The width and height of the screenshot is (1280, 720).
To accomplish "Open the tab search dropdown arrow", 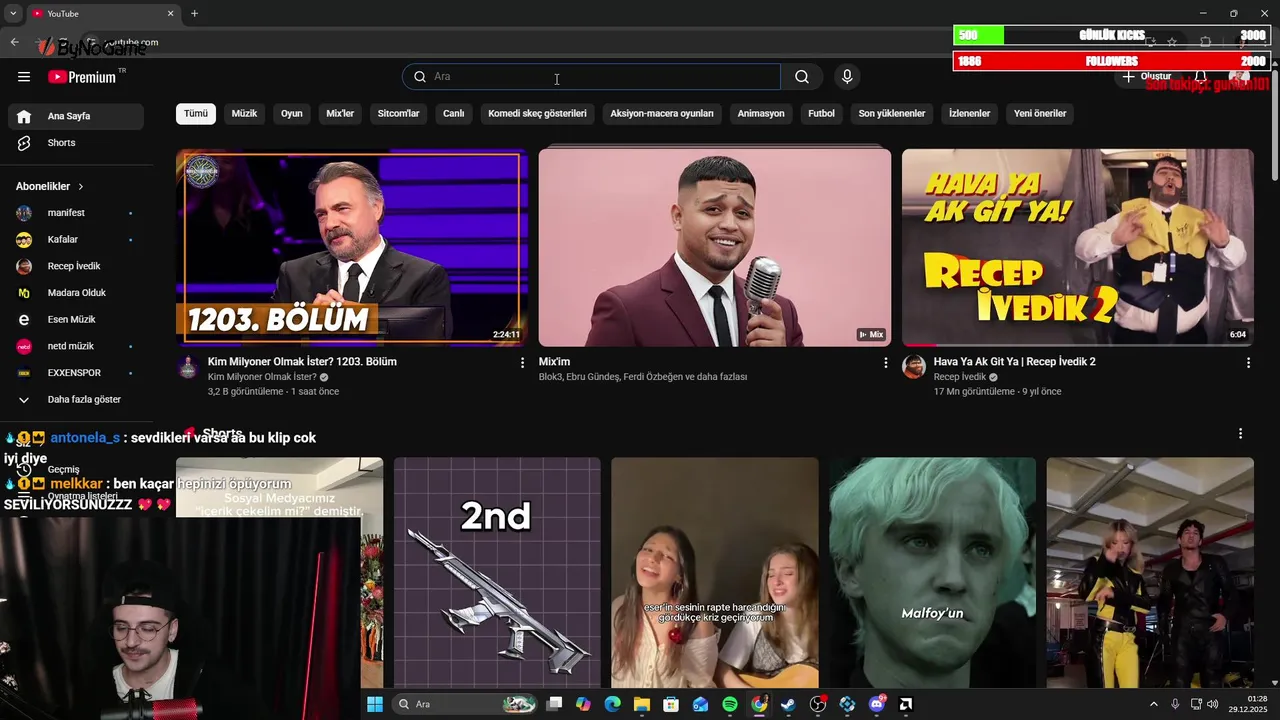I will [x=12, y=14].
